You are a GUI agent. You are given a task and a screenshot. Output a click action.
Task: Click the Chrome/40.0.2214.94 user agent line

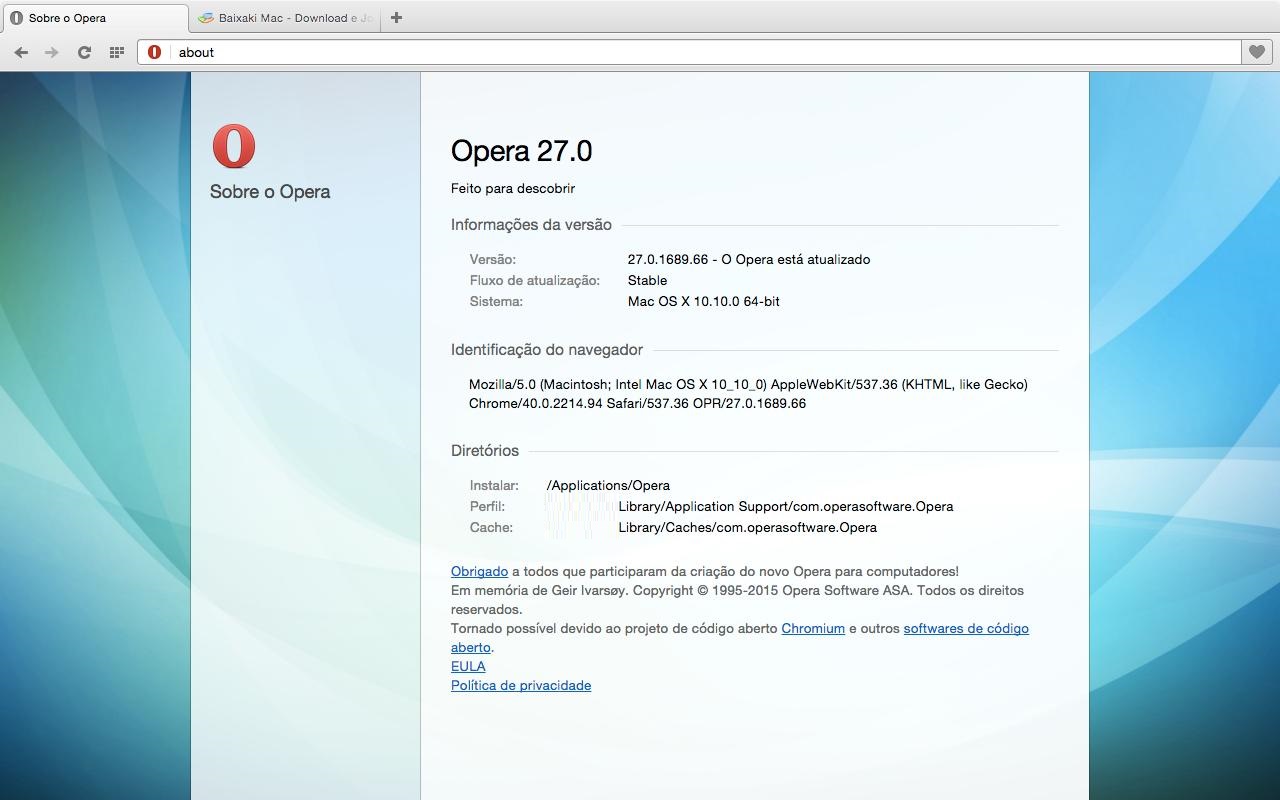click(637, 403)
